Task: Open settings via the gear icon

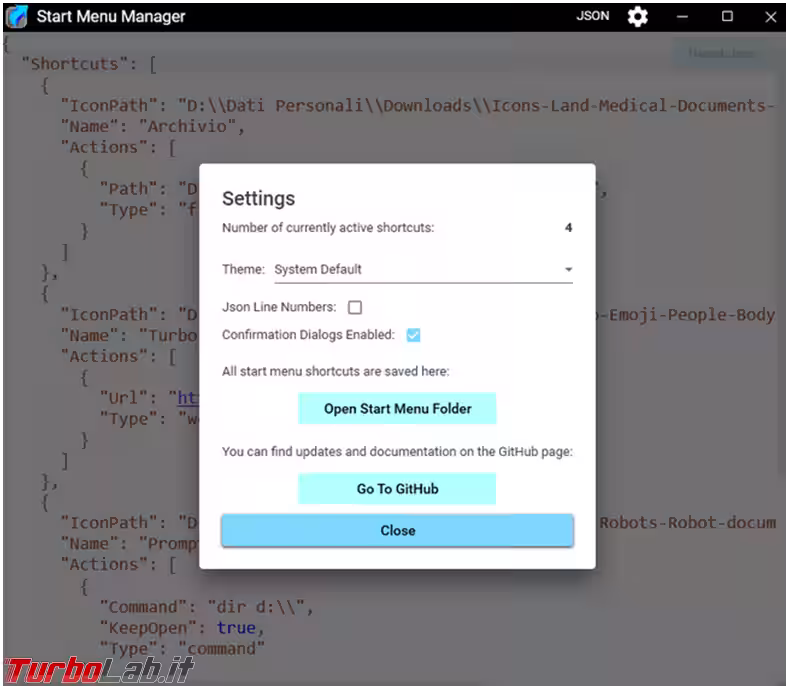Action: pos(637,16)
